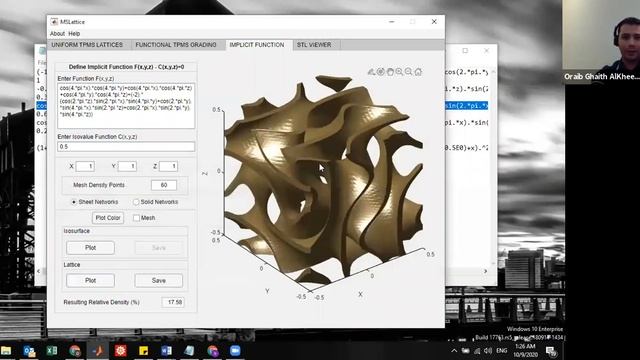Click the network icon in the system tray
This screenshot has width=640, height=360.
(477, 351)
